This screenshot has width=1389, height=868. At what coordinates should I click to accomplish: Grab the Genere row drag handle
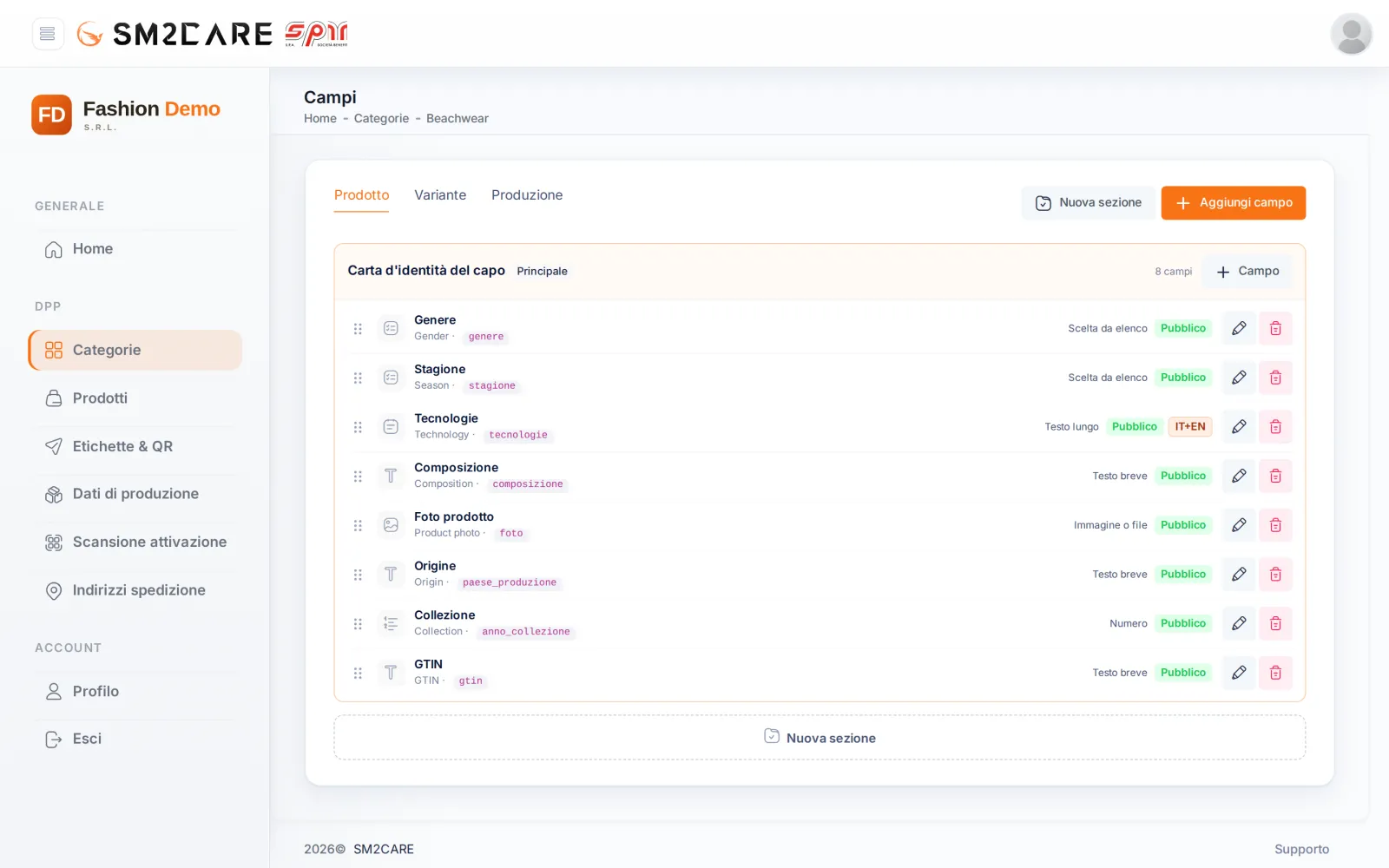(358, 329)
